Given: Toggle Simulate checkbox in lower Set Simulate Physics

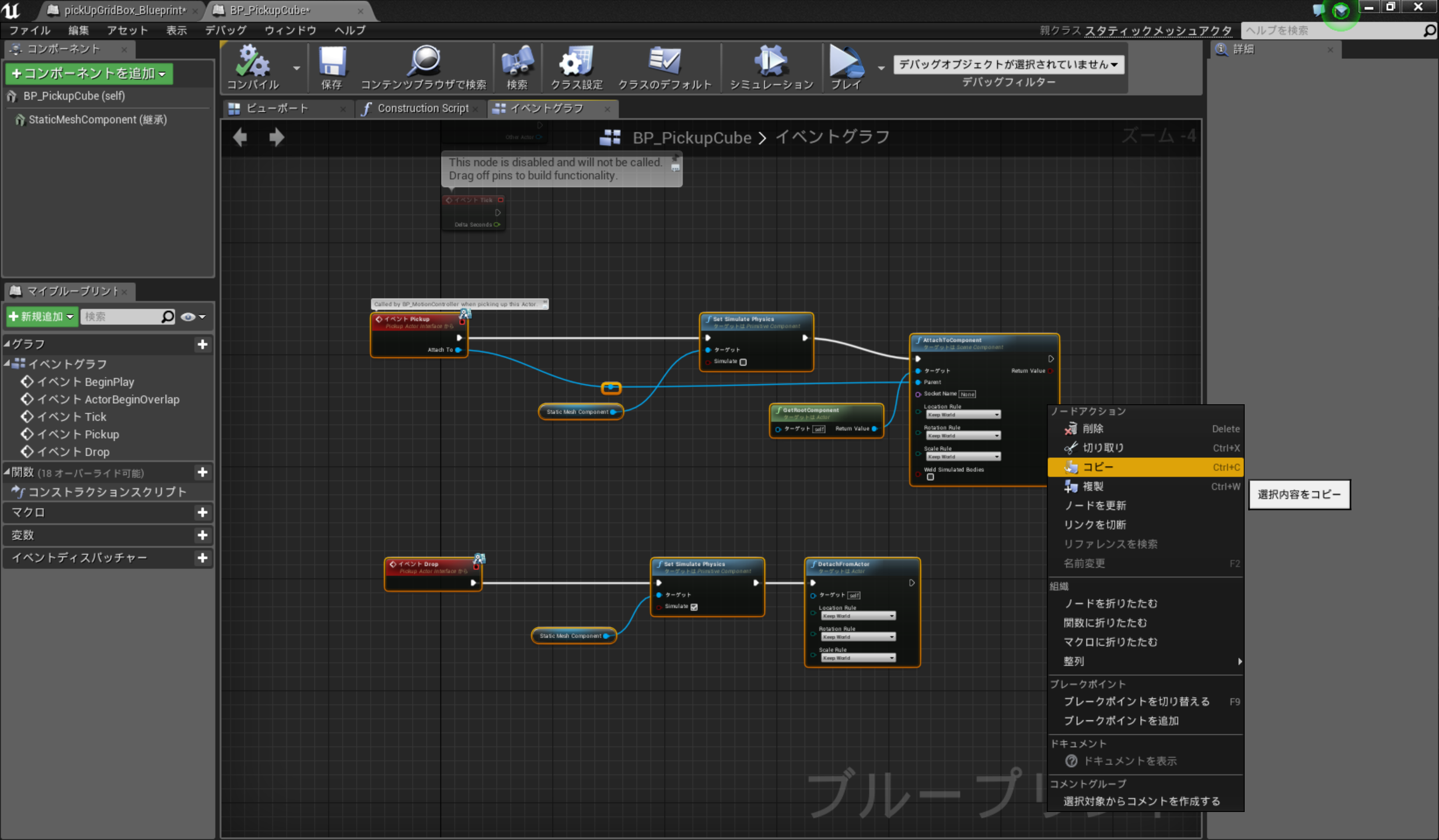Looking at the screenshot, I should click(694, 607).
